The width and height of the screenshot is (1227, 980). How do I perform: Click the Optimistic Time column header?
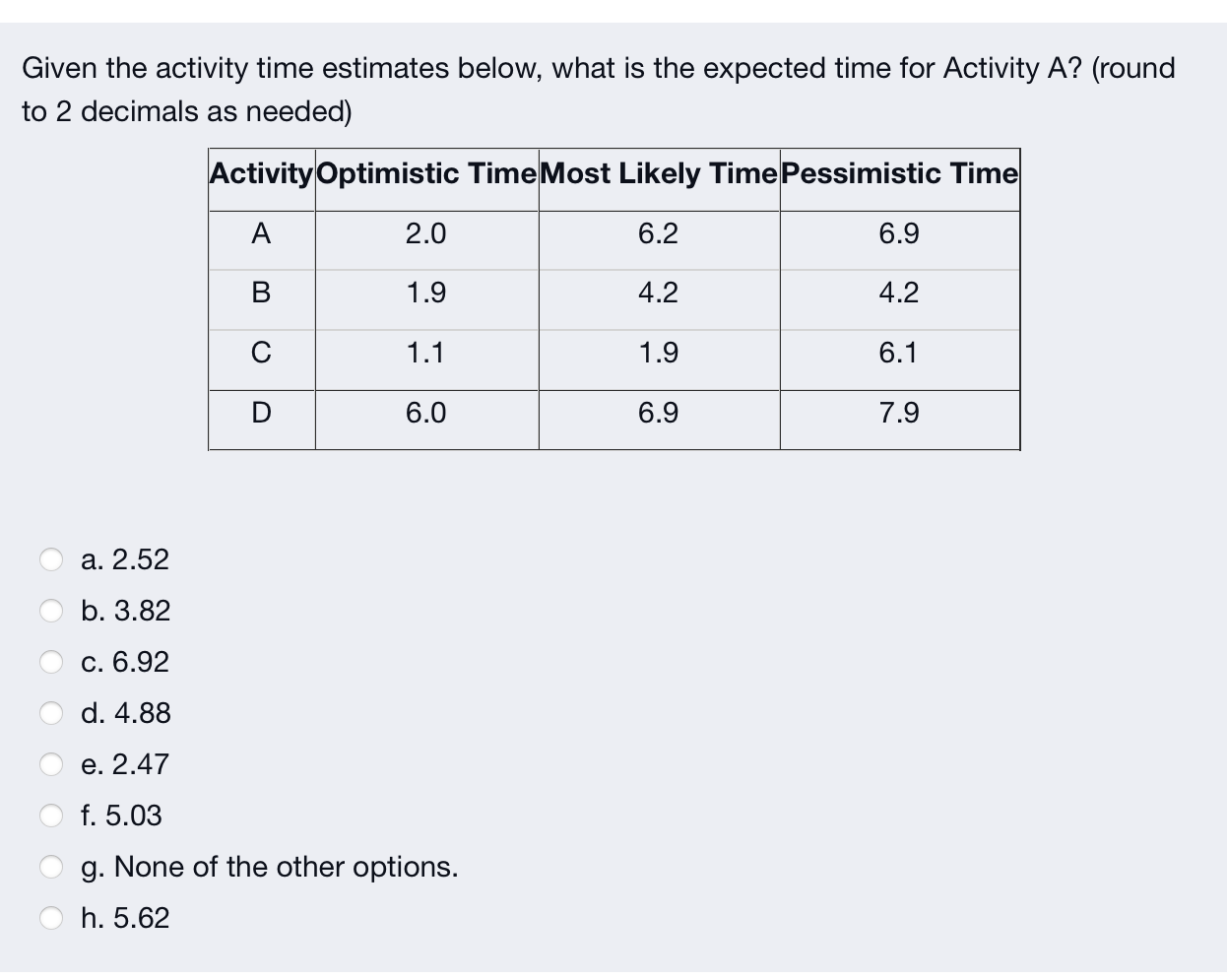tap(425, 173)
